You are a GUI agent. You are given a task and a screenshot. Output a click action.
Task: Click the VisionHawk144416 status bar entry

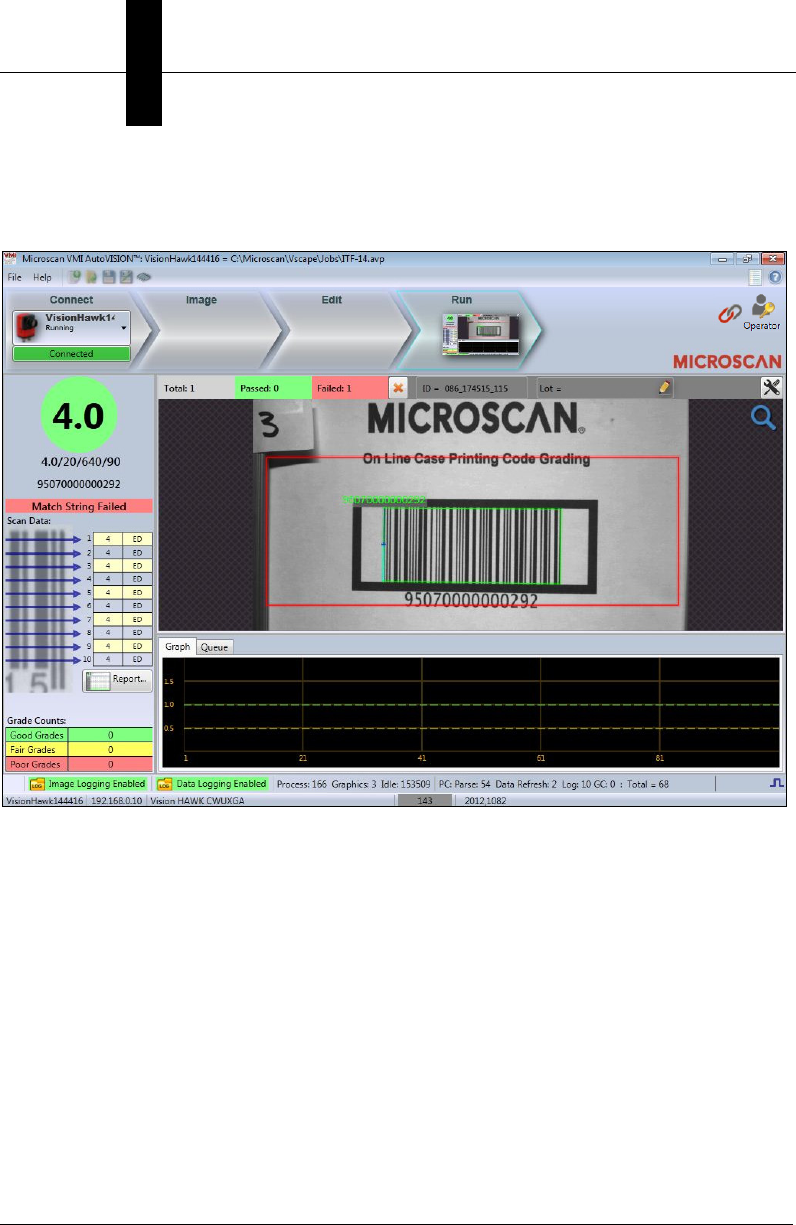pyautogui.click(x=45, y=801)
